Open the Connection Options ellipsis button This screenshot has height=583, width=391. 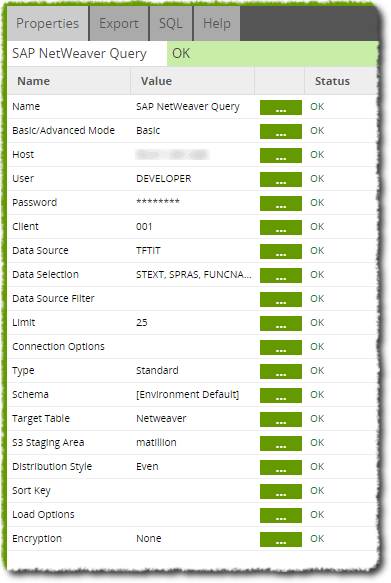(281, 347)
